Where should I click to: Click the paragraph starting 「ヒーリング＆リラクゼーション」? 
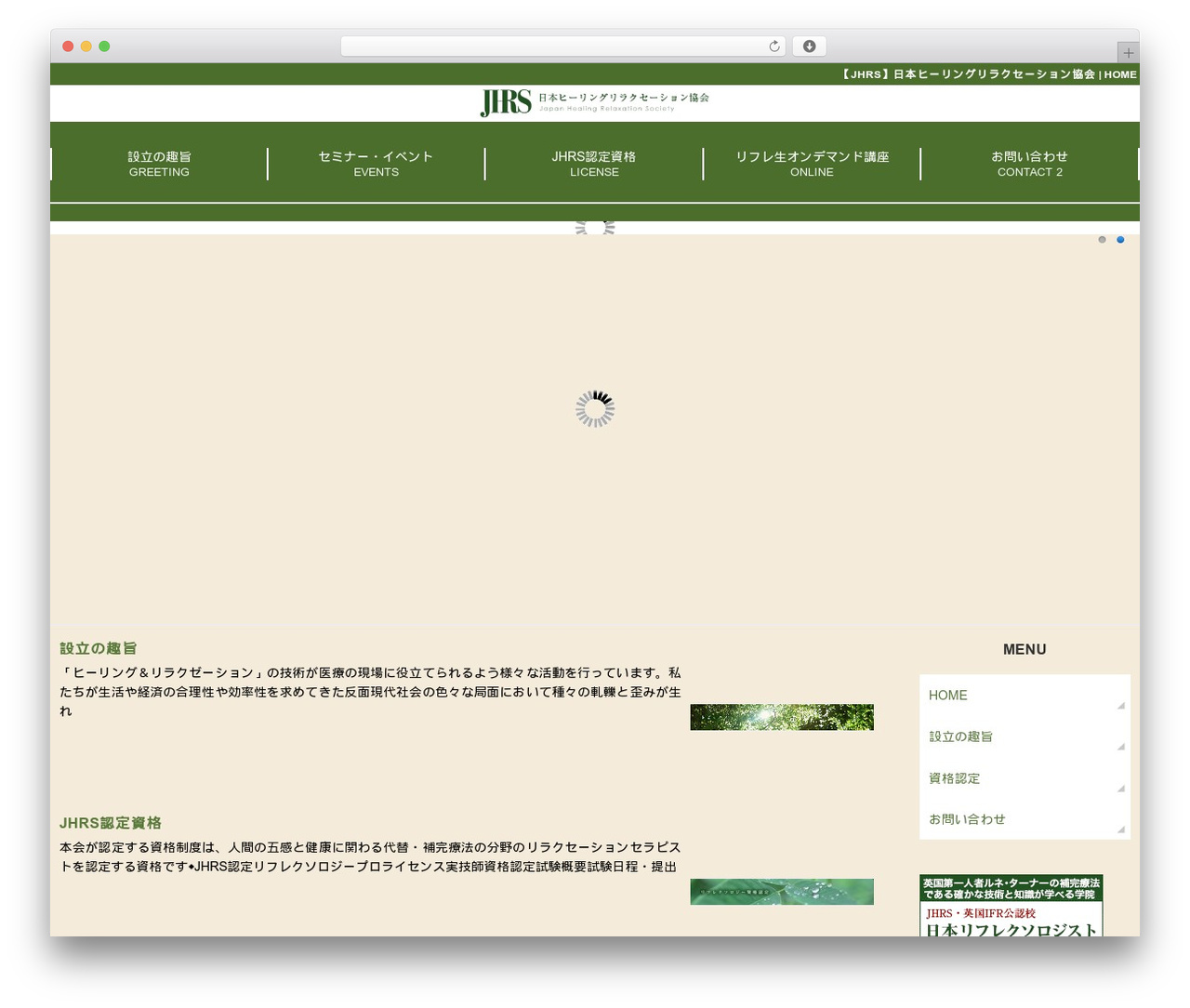click(370, 692)
